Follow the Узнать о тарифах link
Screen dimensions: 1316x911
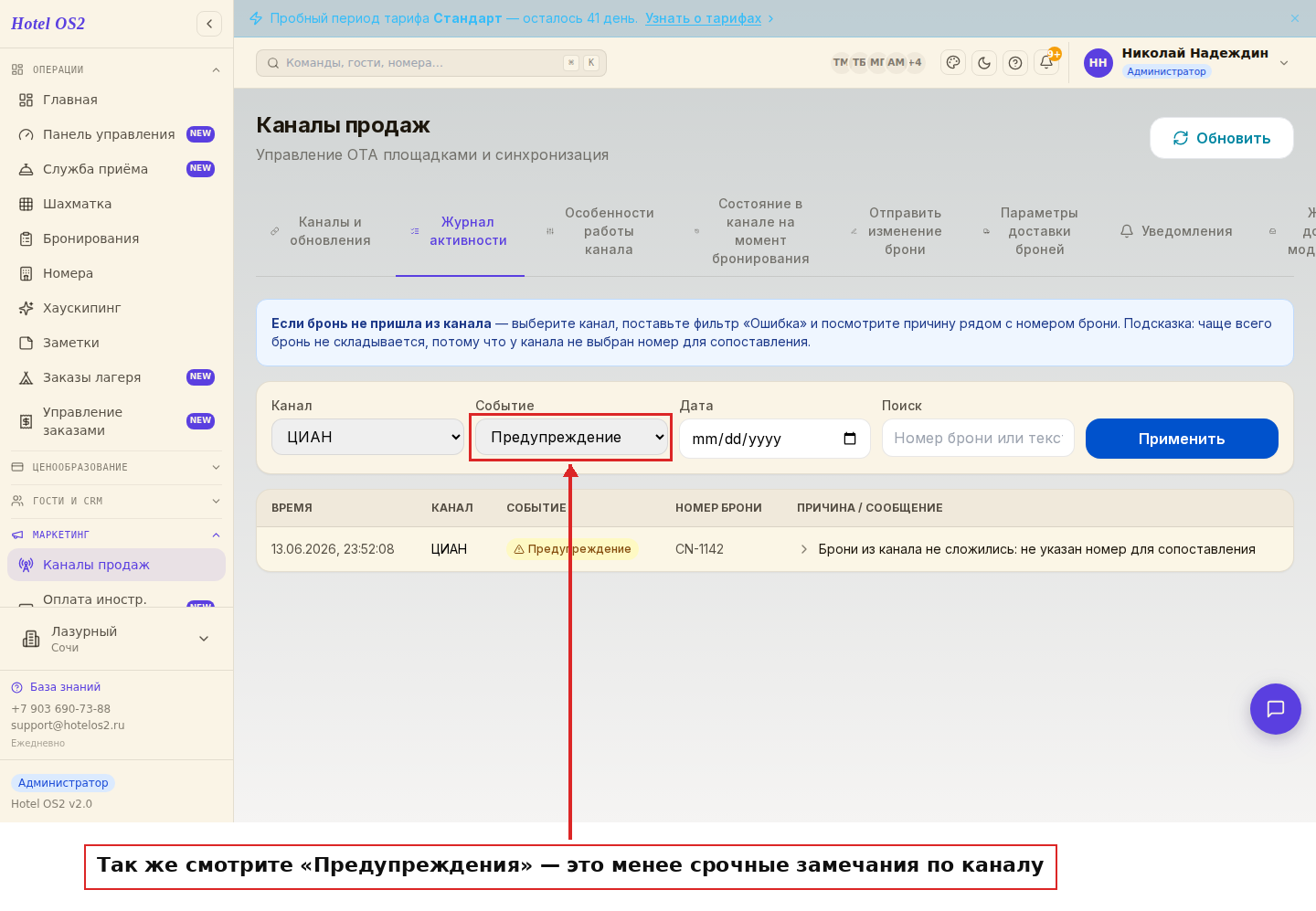tap(703, 18)
